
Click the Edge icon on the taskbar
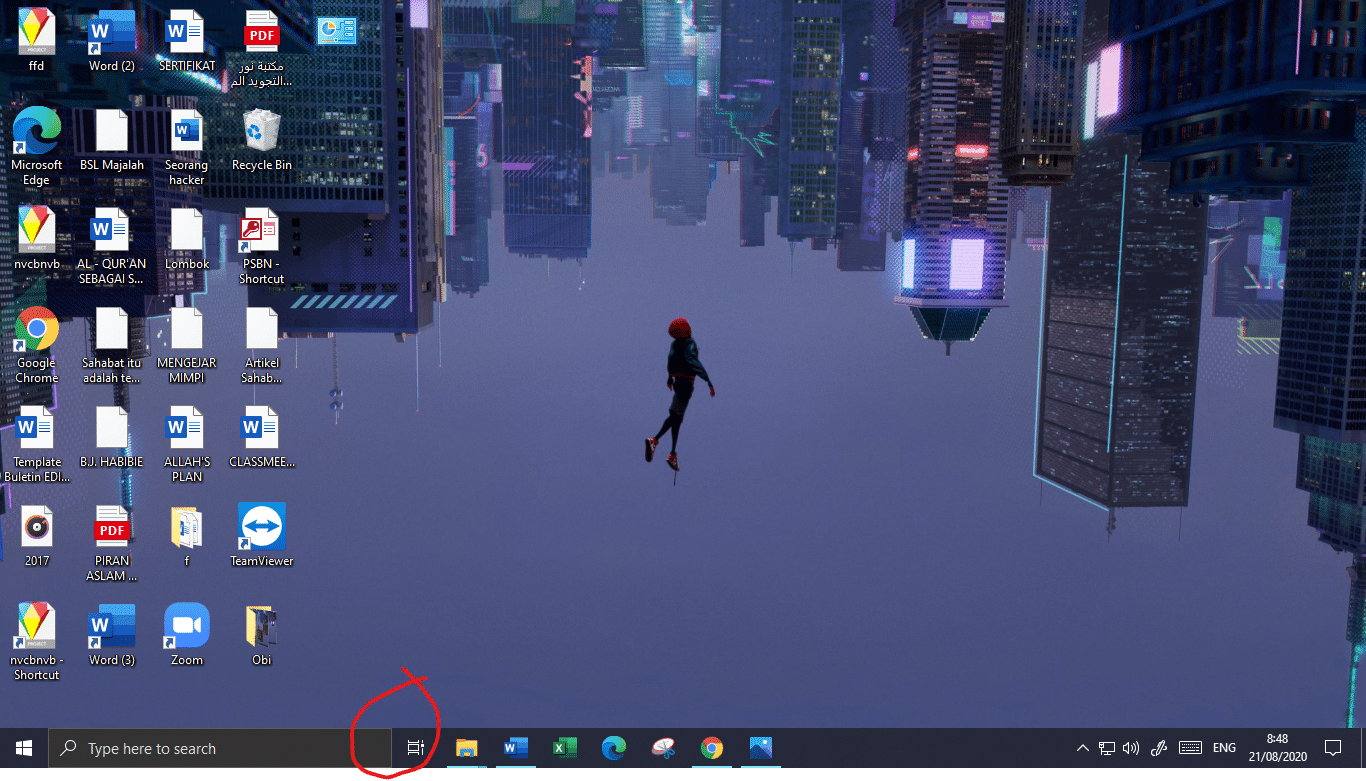tap(613, 748)
